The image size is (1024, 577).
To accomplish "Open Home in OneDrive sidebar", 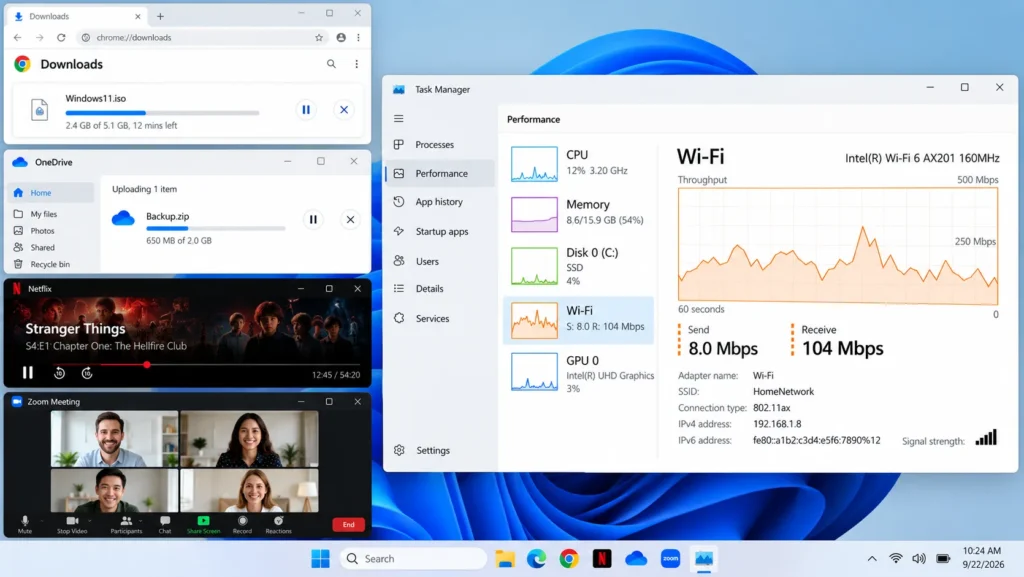I will [x=51, y=193].
